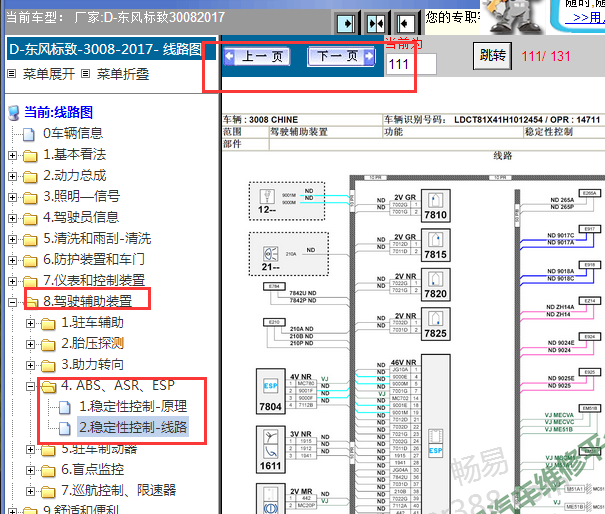
Task: Click component 7820 in the wiring diagram
Action: [436, 285]
